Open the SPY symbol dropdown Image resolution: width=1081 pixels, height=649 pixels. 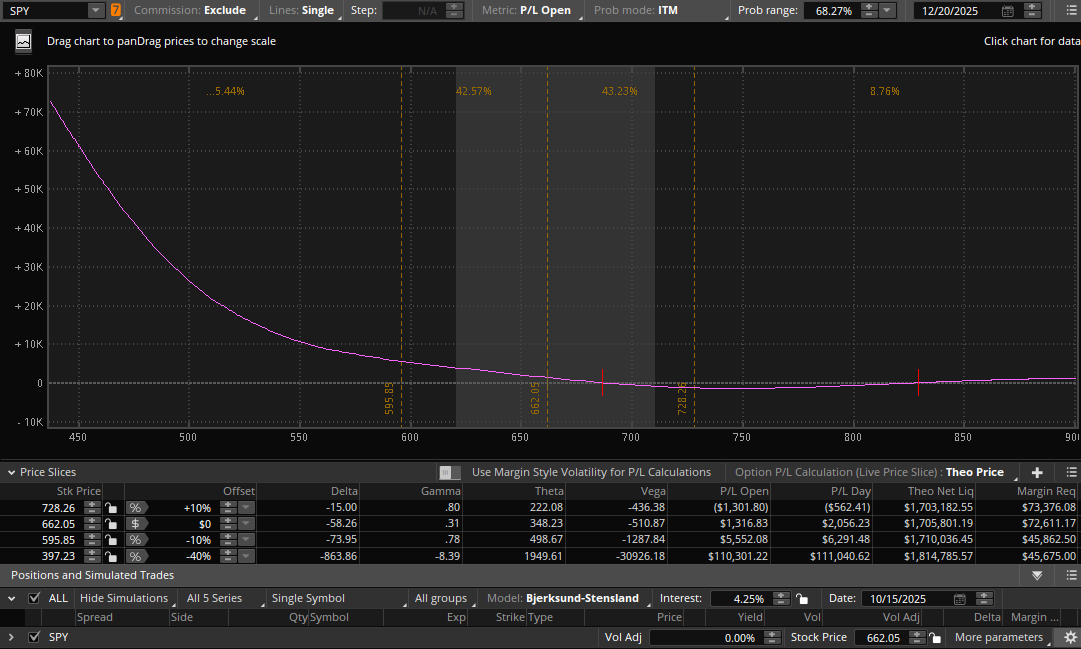pyautogui.click(x=96, y=10)
